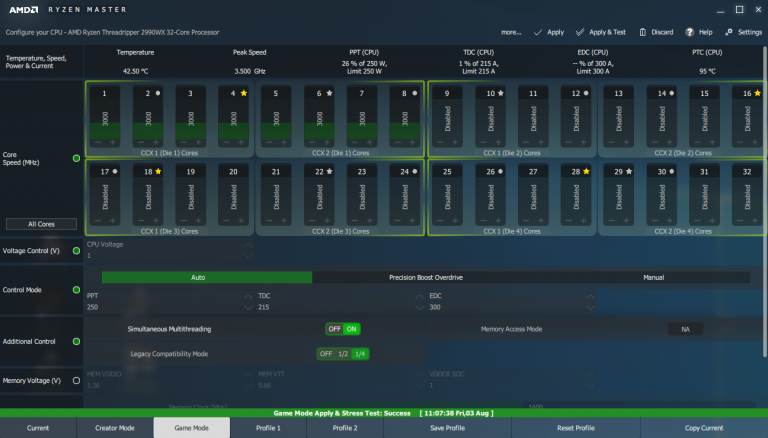This screenshot has height=438, width=768.
Task: Click the All Cores button
Action: pos(41,224)
